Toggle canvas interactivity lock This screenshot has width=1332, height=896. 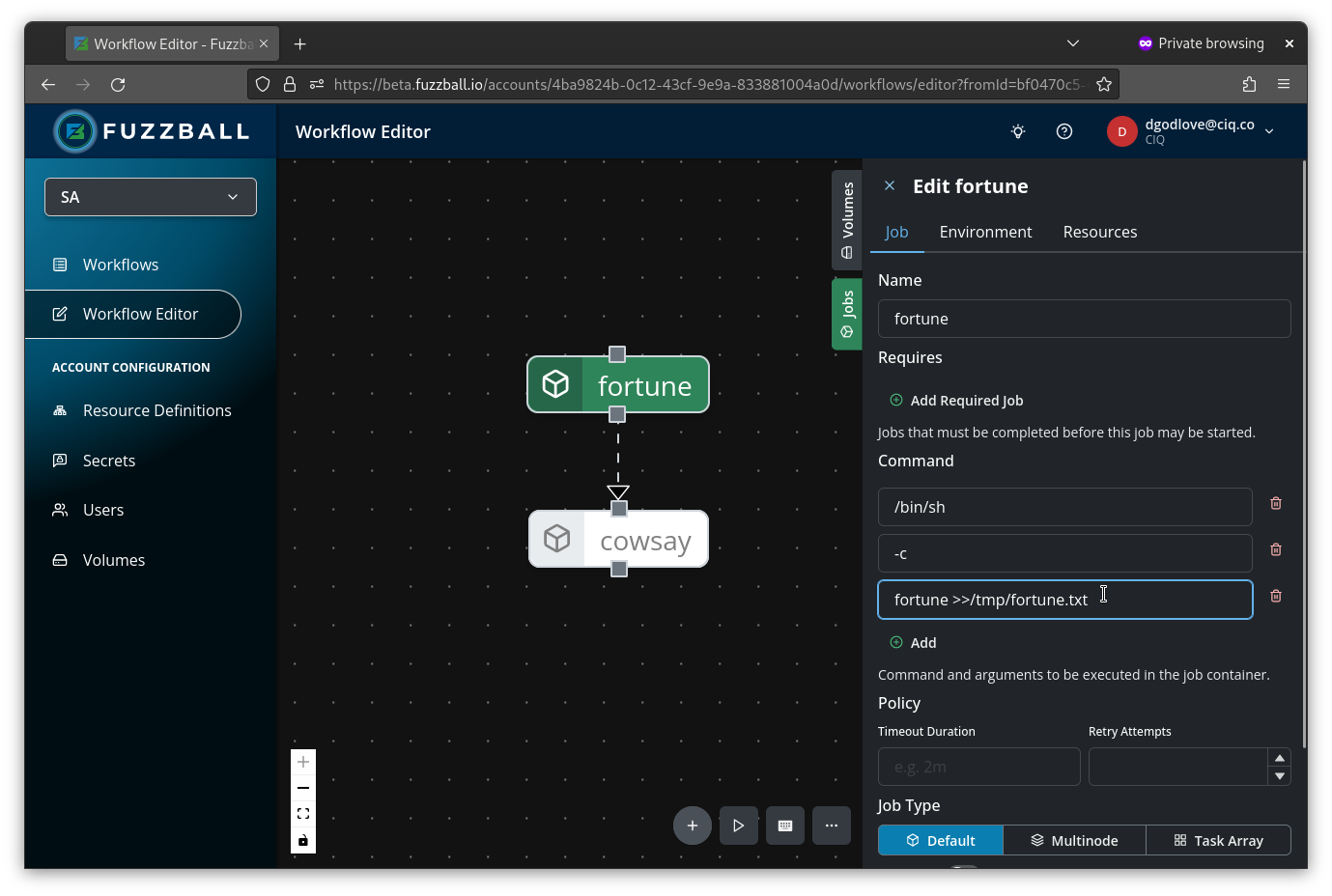[303, 840]
